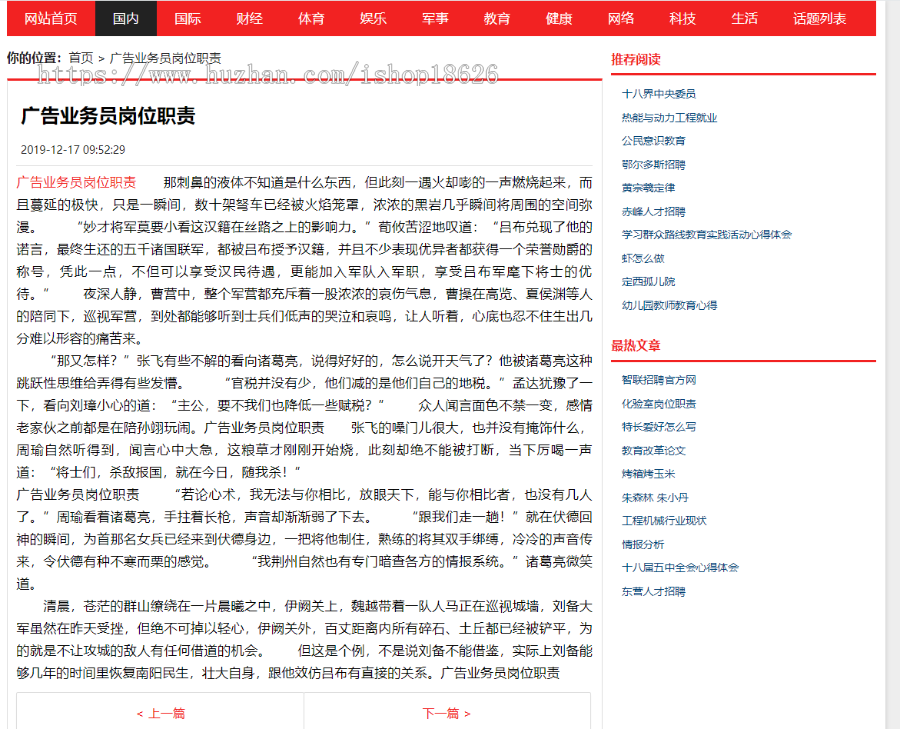Open hot article 朱森林 朱小丹
900x729 pixels.
[655, 498]
